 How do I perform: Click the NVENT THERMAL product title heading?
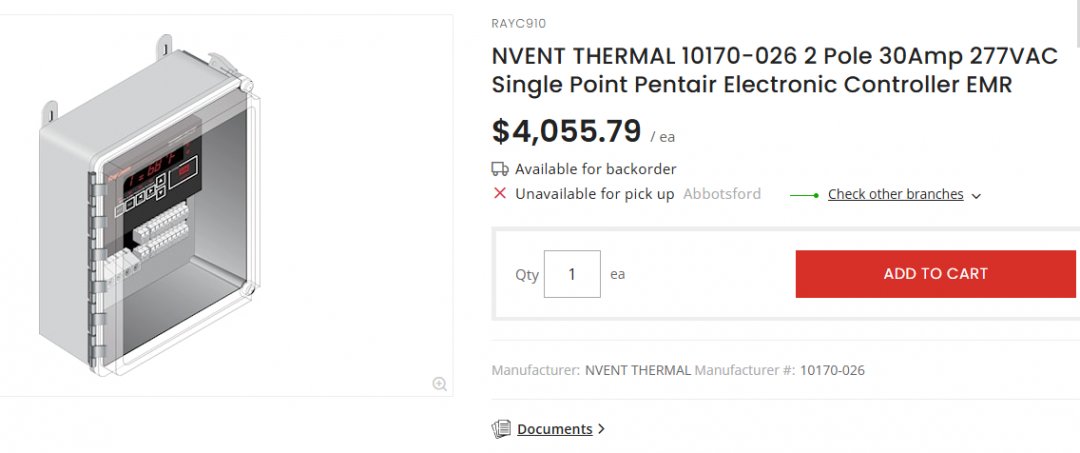(x=773, y=70)
